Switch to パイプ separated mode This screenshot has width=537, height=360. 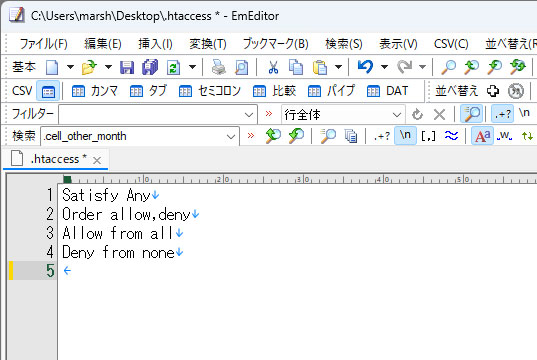[331, 91]
